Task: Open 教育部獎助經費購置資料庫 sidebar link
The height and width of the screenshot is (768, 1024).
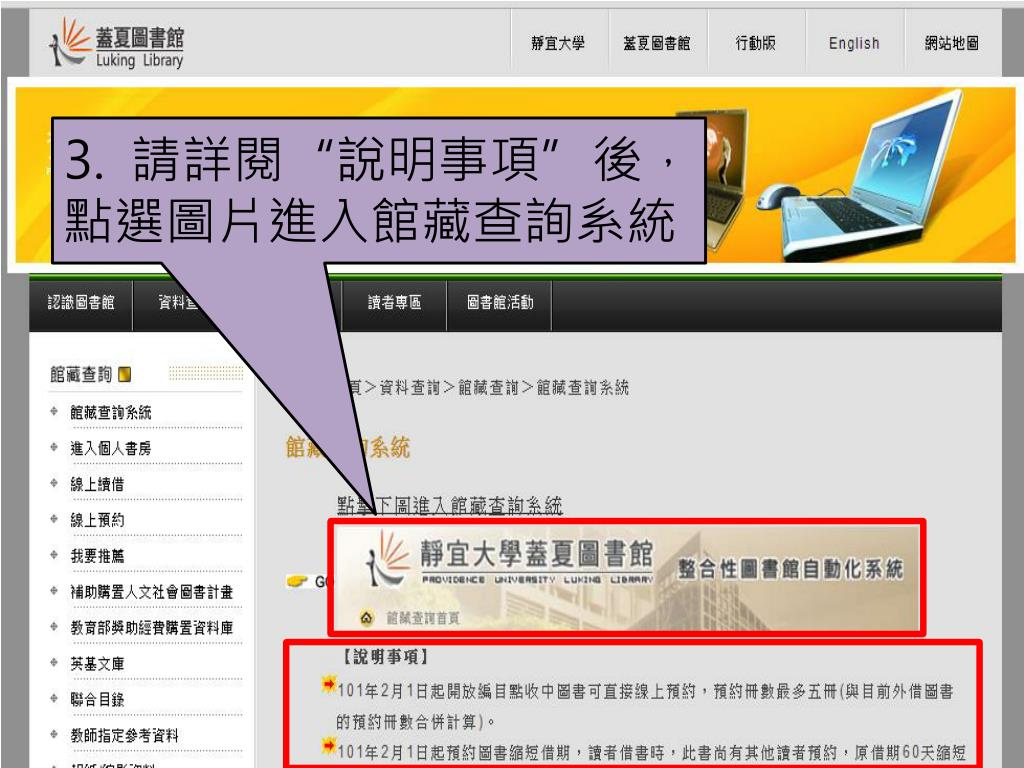Action: [x=152, y=628]
